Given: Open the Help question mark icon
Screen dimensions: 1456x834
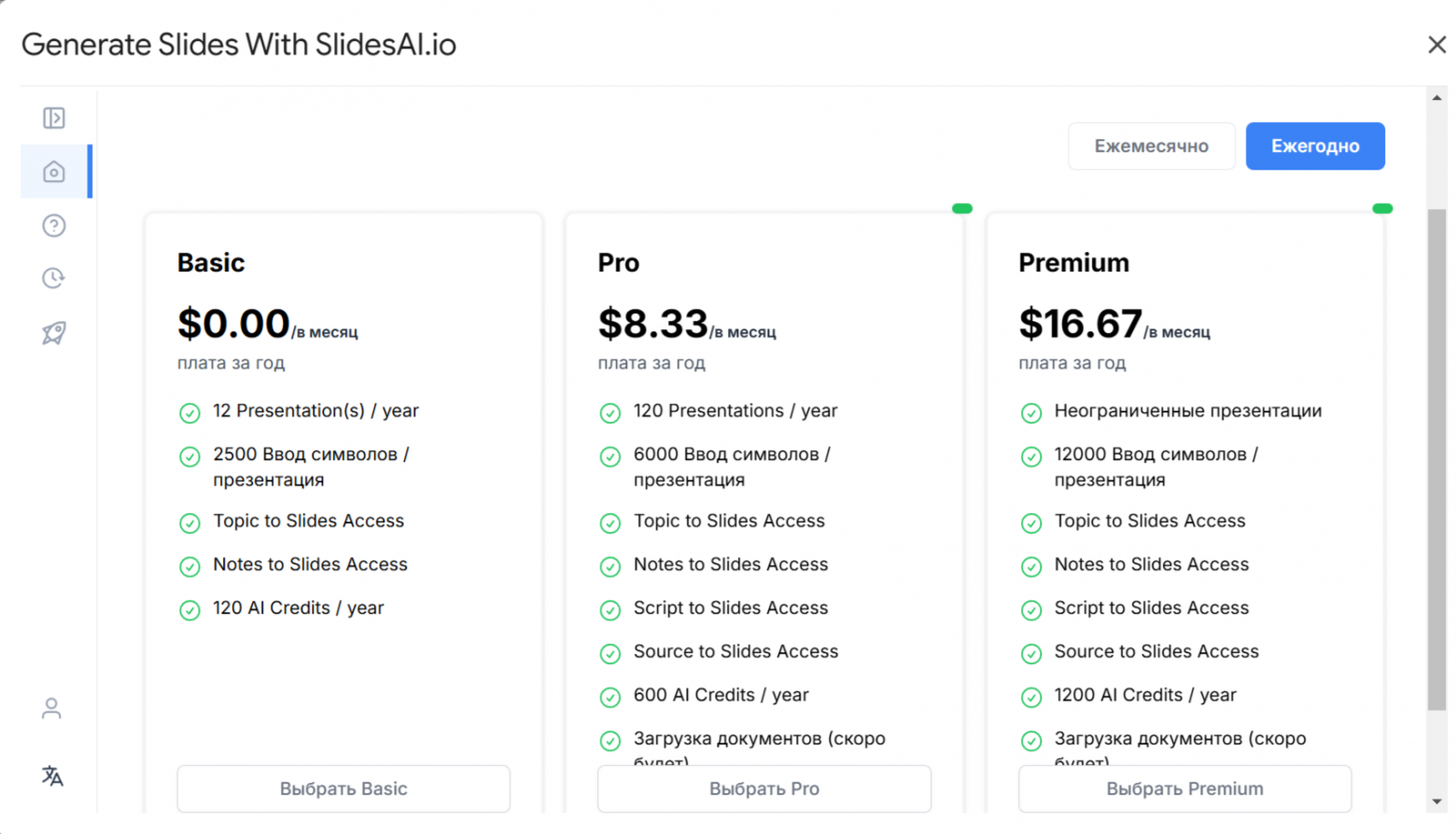Looking at the screenshot, I should point(54,226).
